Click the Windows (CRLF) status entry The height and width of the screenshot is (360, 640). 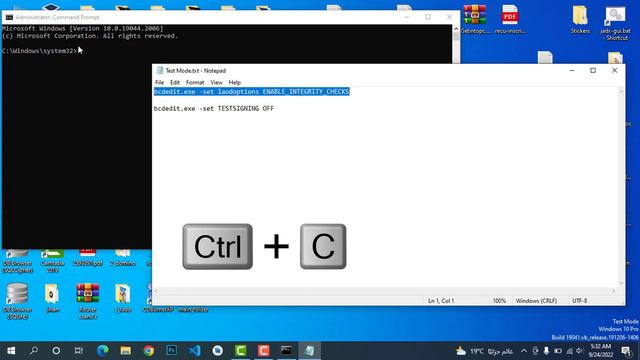coord(536,301)
